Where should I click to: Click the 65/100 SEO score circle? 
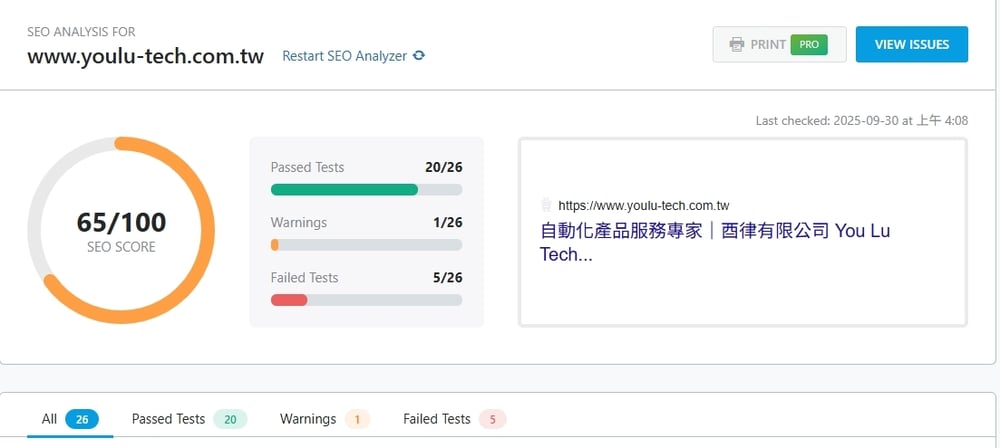click(x=121, y=230)
